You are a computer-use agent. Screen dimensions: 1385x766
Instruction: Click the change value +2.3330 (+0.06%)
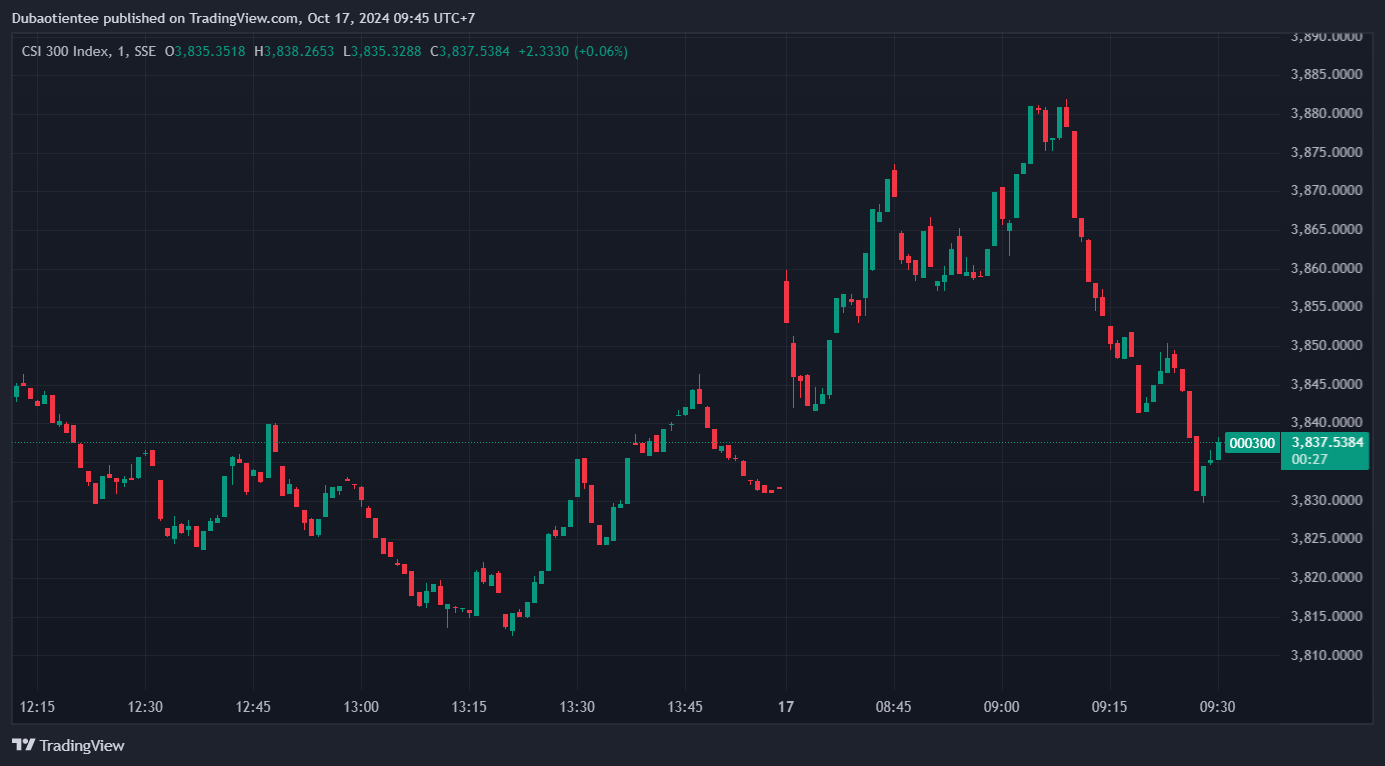coord(573,51)
